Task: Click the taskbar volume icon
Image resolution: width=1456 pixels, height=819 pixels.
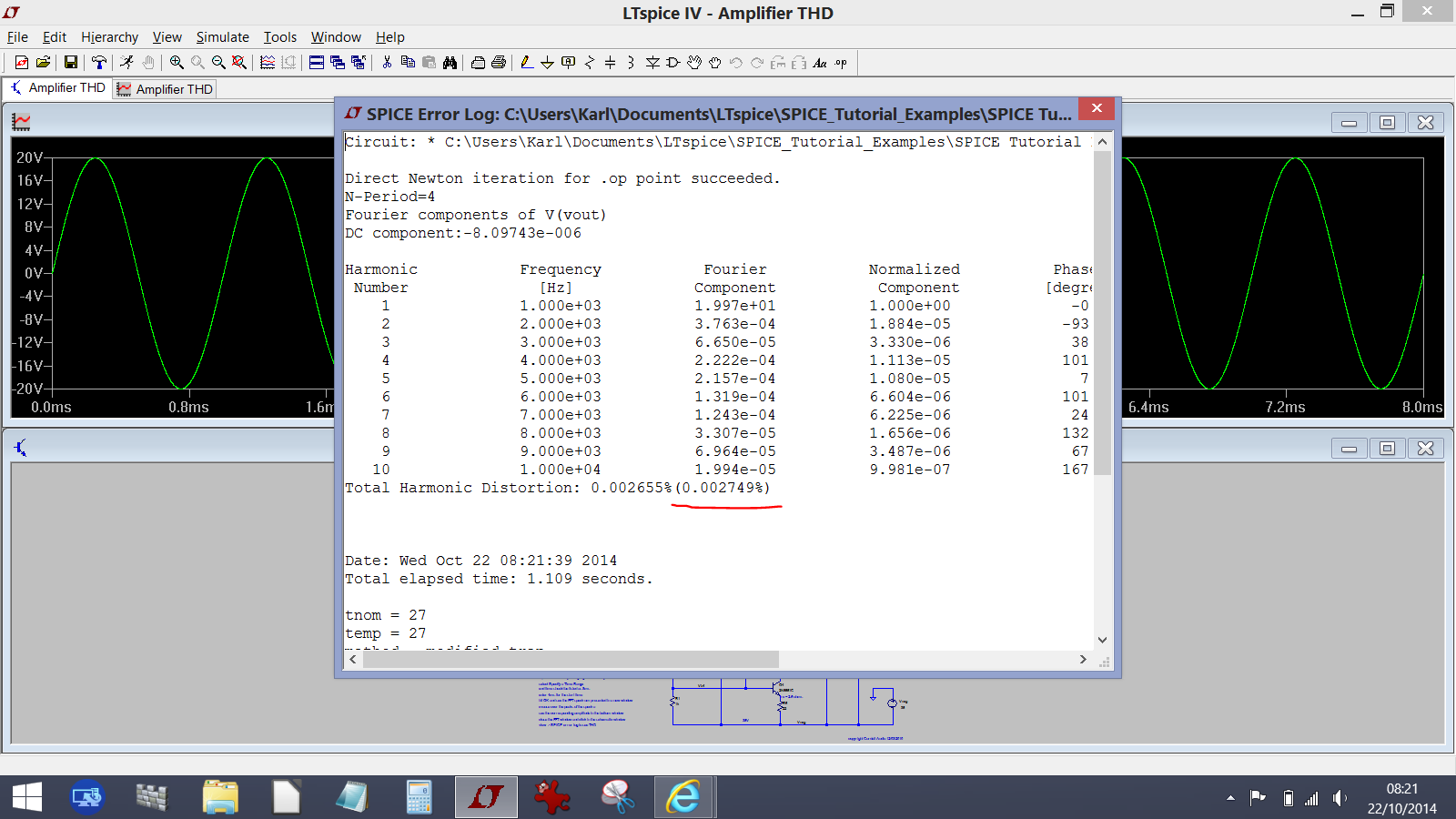Action: click(1339, 798)
